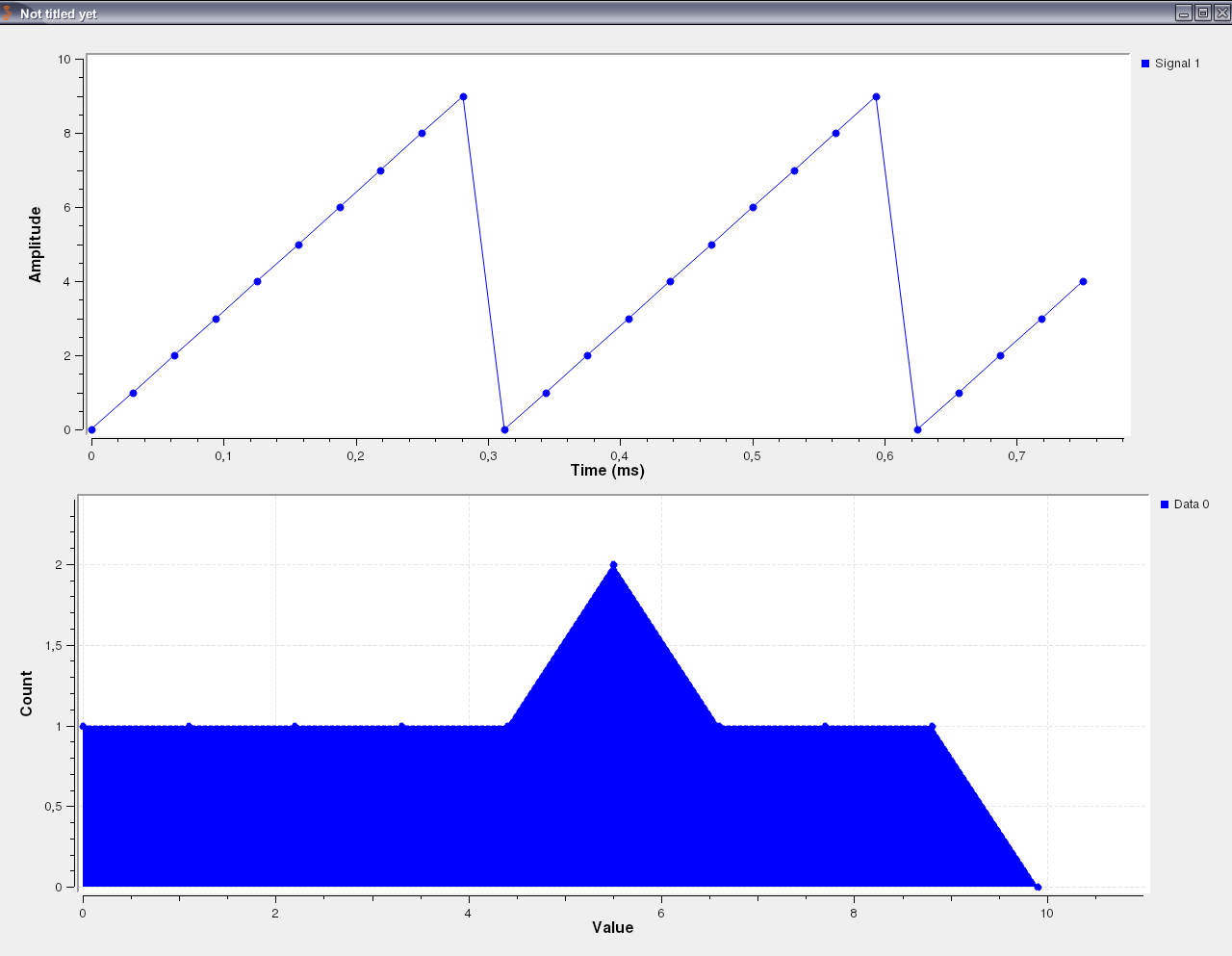Select the Value axis title

pos(613,928)
